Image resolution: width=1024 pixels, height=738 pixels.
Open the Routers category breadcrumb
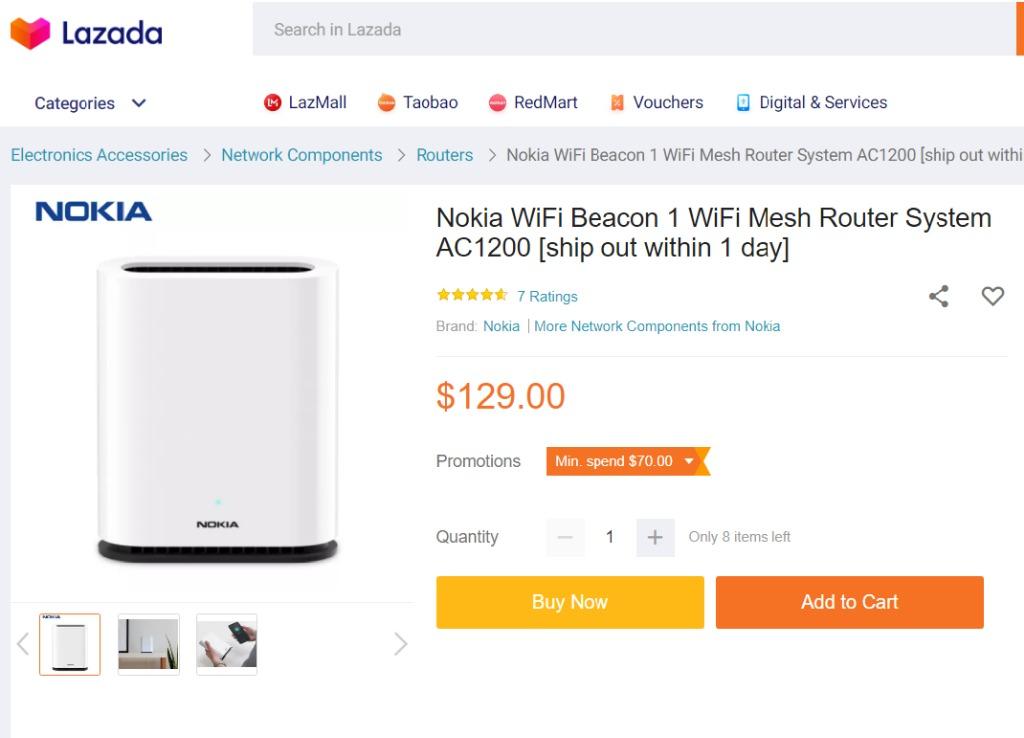coord(444,155)
